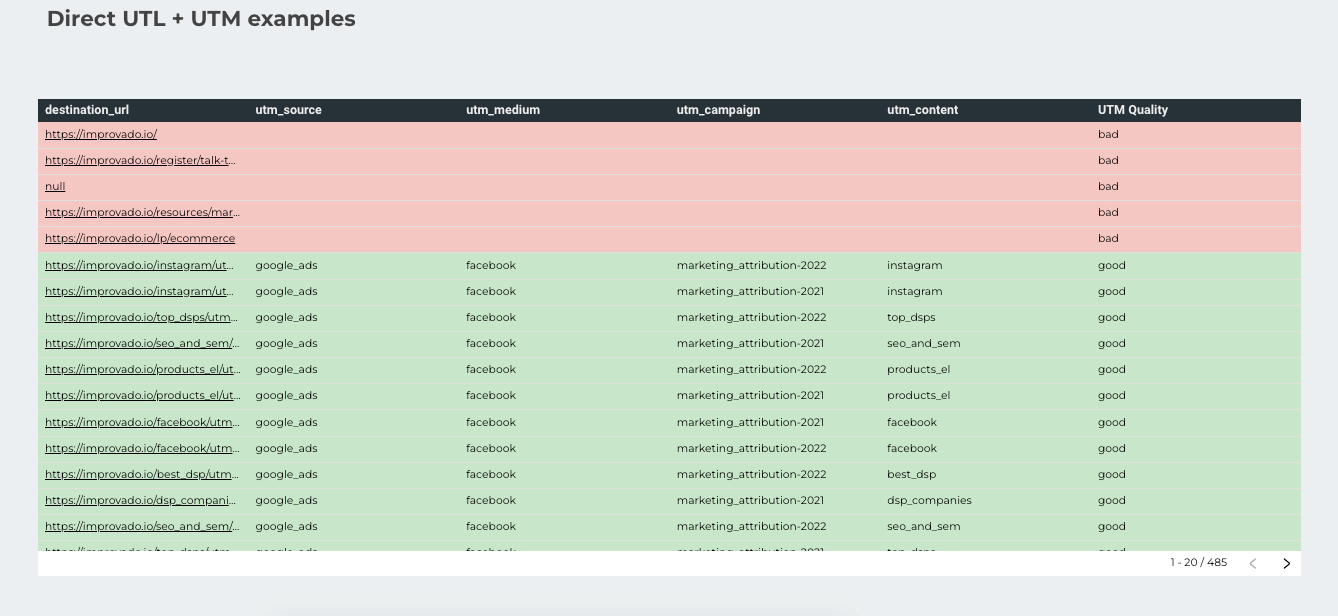Image resolution: width=1338 pixels, height=616 pixels.
Task: Open the first improvado.io/instagram link
Action: tap(140, 265)
